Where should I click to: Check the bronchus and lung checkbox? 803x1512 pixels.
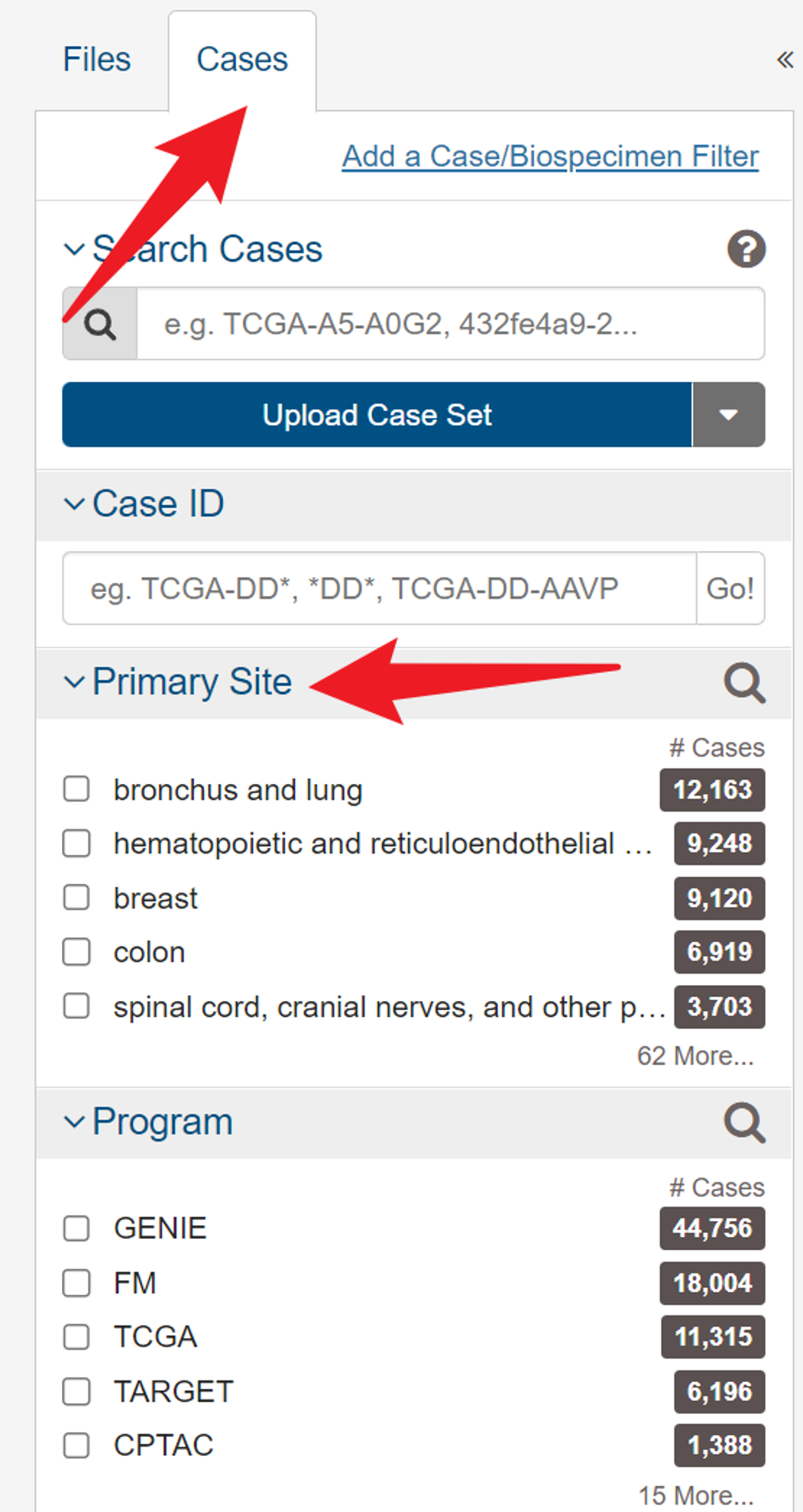pyautogui.click(x=76, y=789)
